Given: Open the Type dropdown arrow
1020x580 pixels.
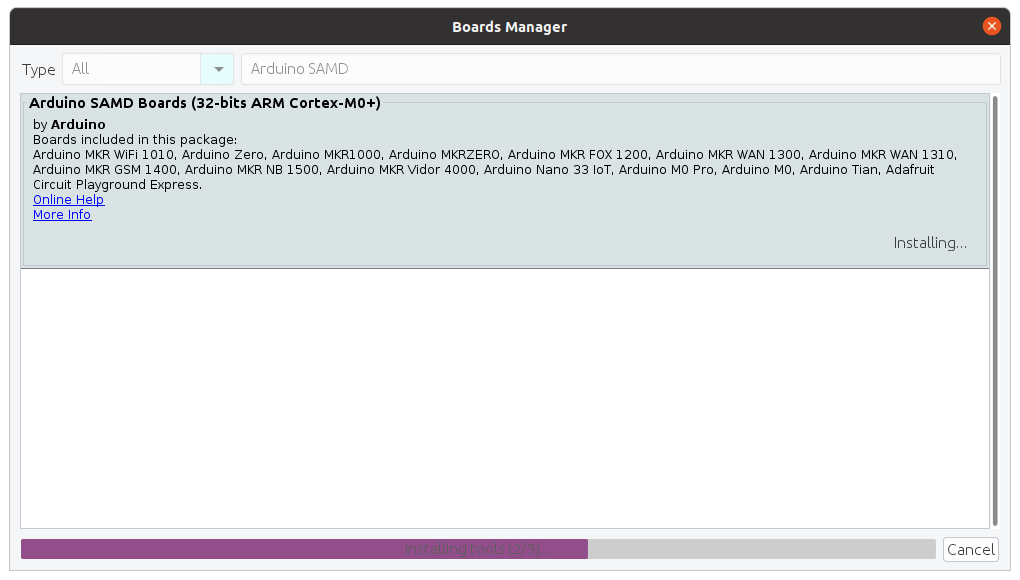Looking at the screenshot, I should (218, 69).
